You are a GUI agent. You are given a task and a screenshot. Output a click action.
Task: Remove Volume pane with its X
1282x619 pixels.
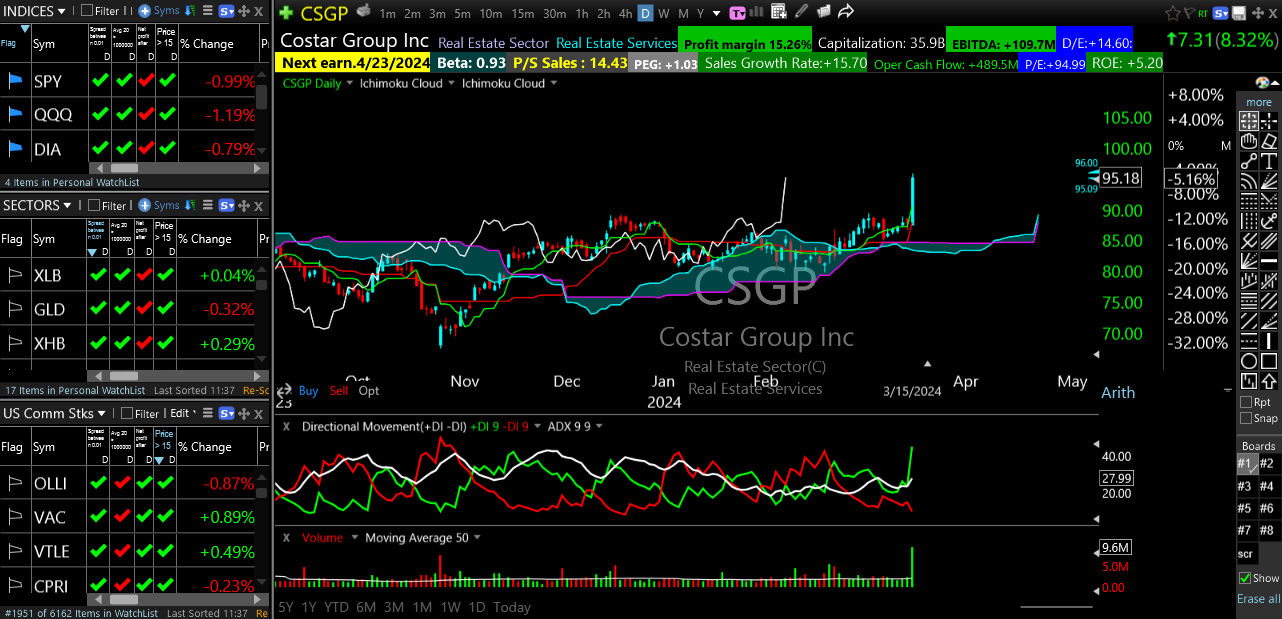click(286, 537)
